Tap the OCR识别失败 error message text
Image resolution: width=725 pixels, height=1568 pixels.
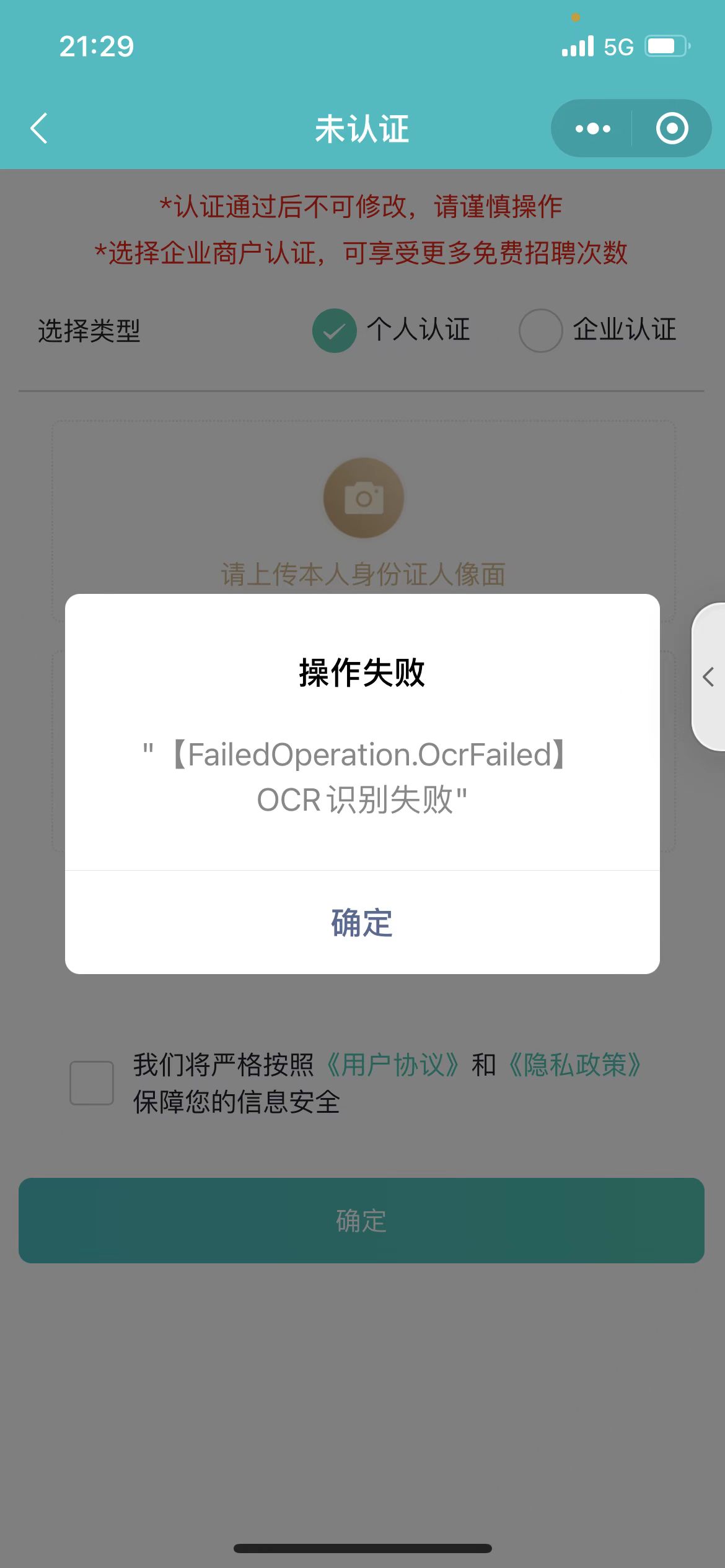coord(362,777)
